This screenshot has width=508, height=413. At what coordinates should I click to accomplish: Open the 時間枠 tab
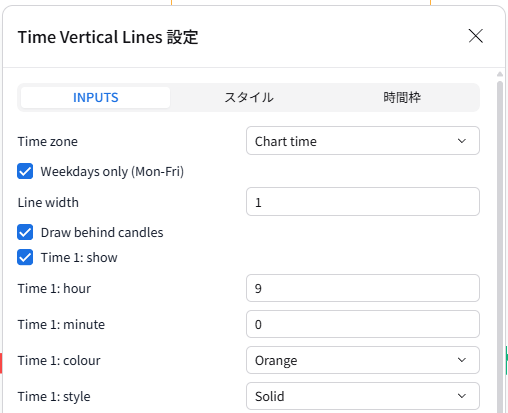402,97
